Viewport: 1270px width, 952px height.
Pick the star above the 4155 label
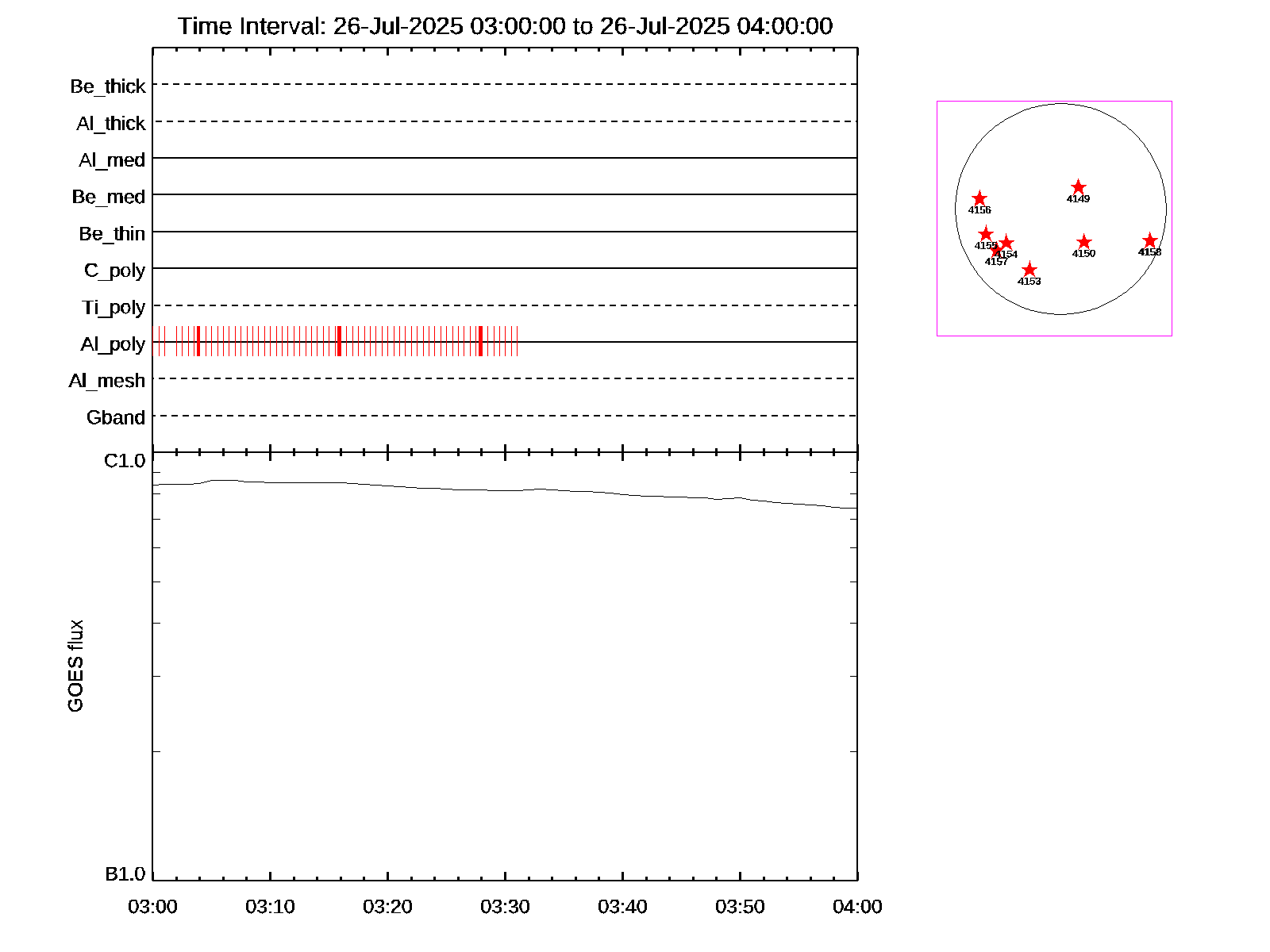point(986,233)
